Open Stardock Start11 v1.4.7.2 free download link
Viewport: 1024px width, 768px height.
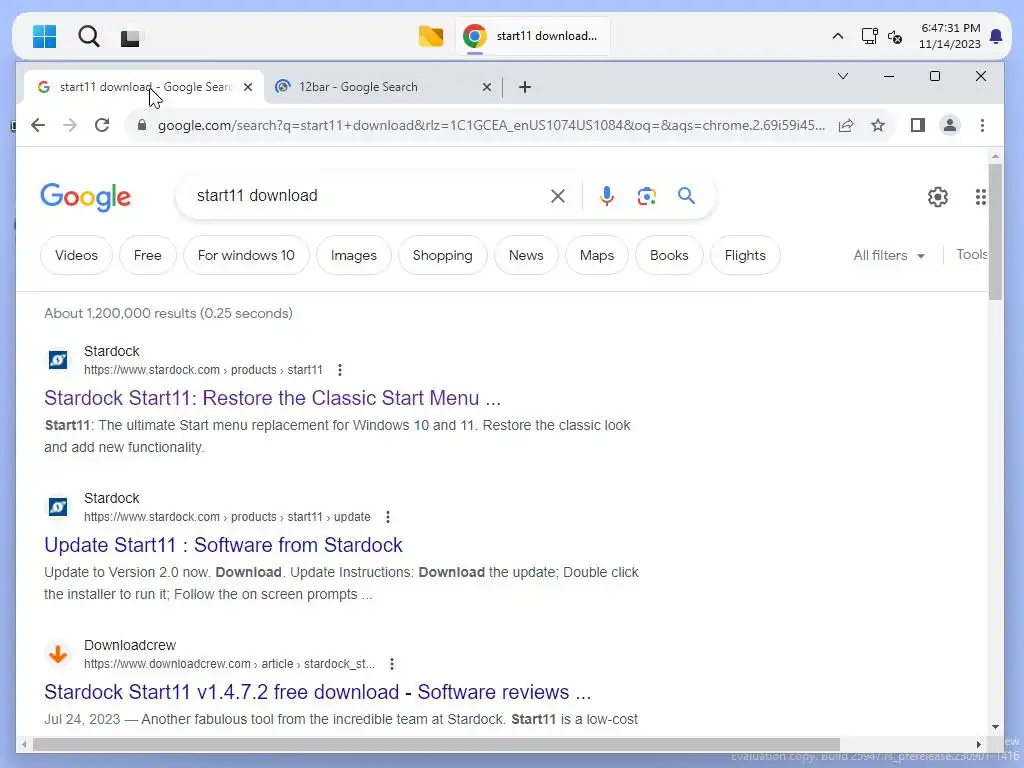pos(318,692)
